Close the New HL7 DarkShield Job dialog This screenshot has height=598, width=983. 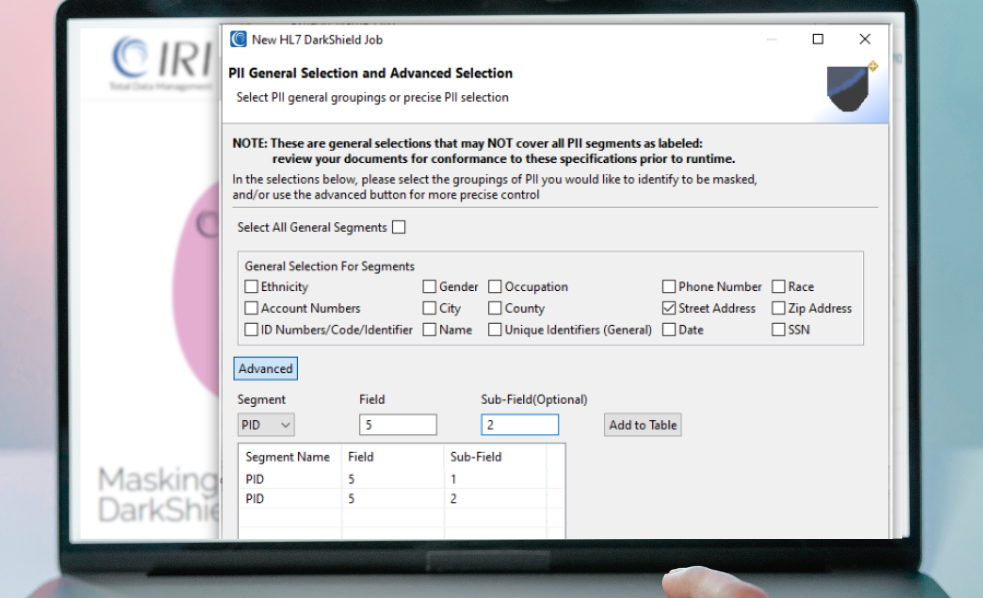click(x=865, y=39)
